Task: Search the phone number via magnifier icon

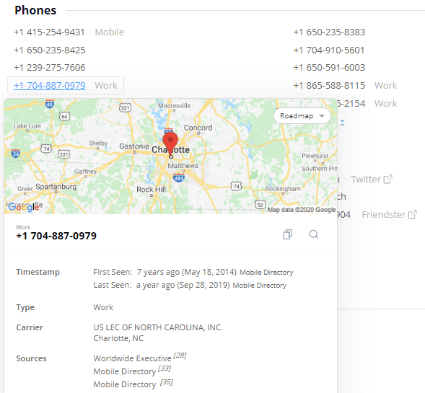Action: pyautogui.click(x=313, y=234)
